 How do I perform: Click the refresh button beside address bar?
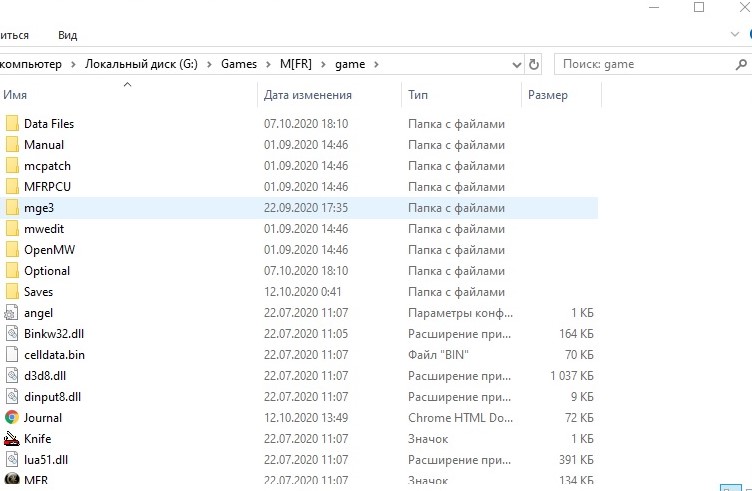tap(534, 64)
